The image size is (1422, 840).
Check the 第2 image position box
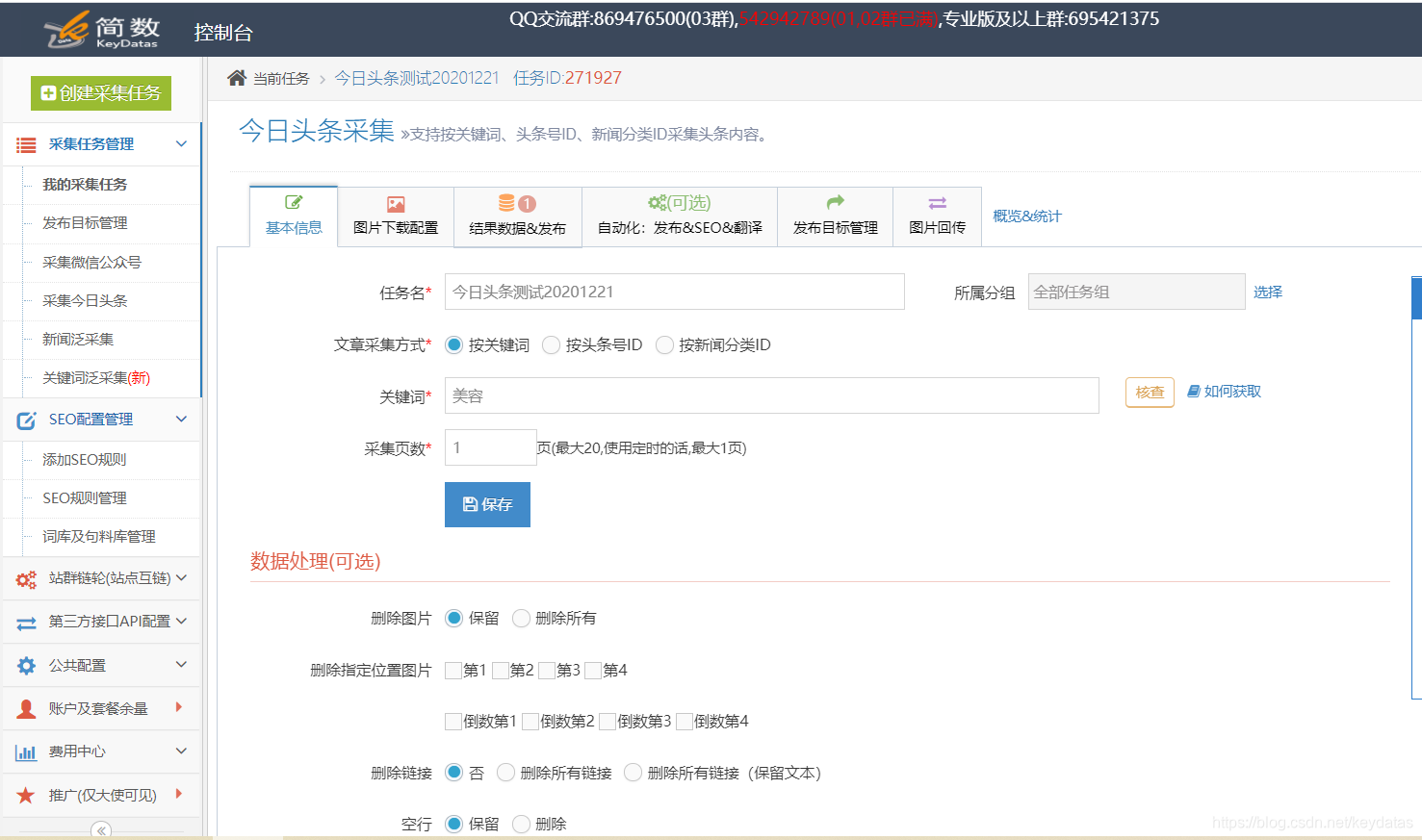click(501, 671)
